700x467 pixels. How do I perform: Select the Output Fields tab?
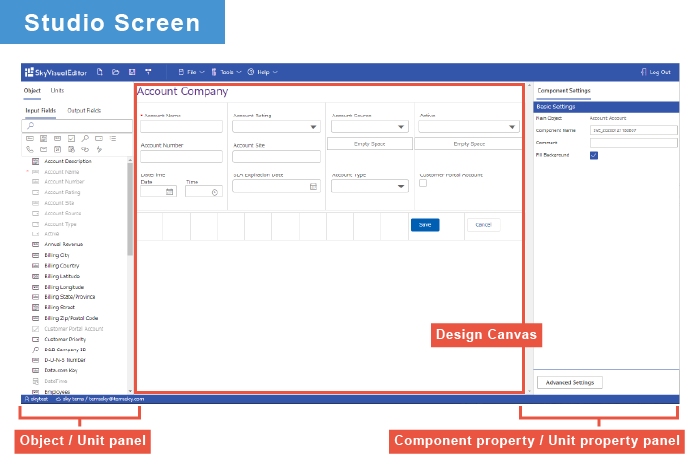84,110
